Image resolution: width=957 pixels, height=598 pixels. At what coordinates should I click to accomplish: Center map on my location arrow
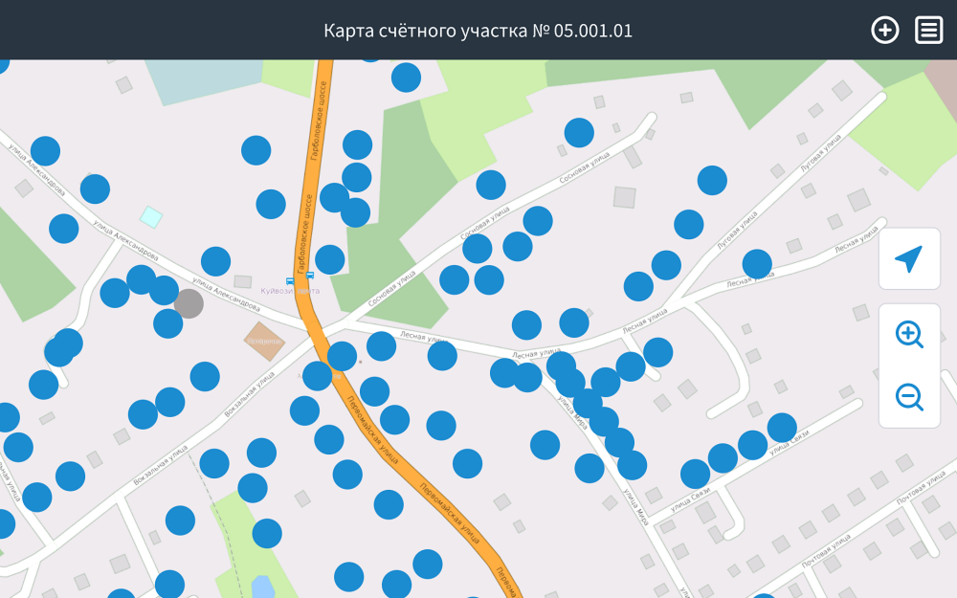click(908, 259)
